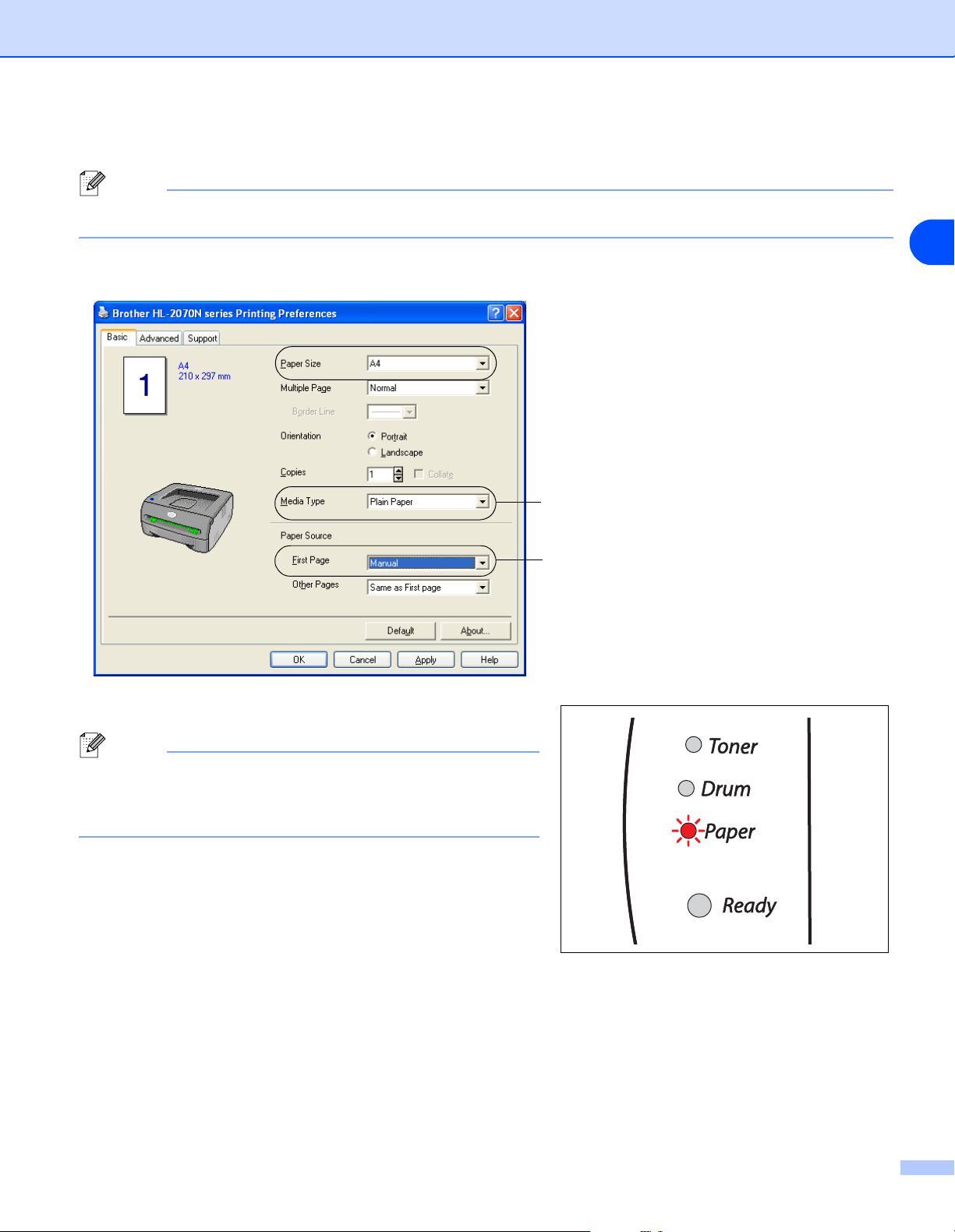Viewport: 955px width, 1232px height.
Task: Click the flashing red Paper LED
Action: coord(688,831)
